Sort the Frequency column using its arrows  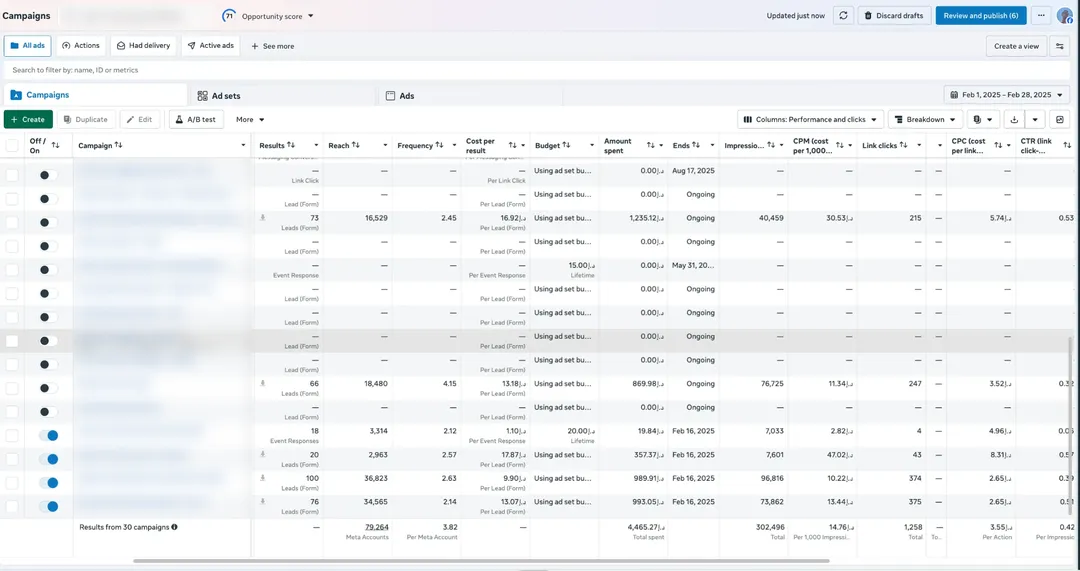tap(439, 145)
